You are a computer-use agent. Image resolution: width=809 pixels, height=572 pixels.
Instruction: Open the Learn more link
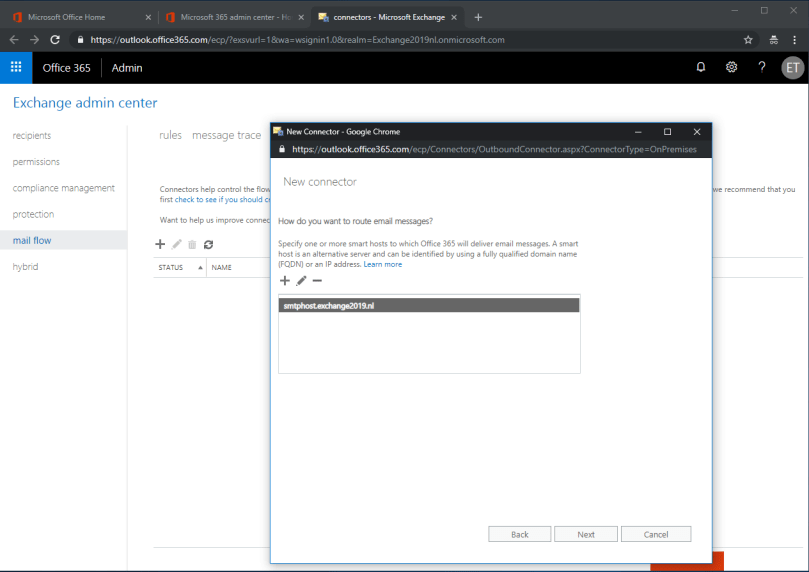click(383, 264)
